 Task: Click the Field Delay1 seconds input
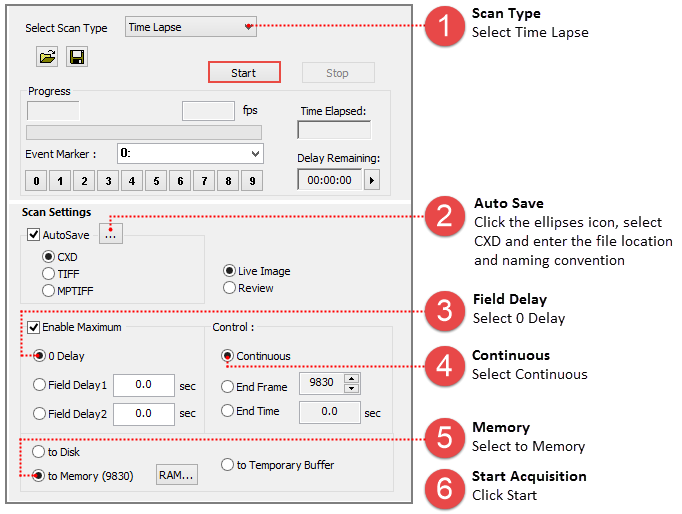(145, 385)
